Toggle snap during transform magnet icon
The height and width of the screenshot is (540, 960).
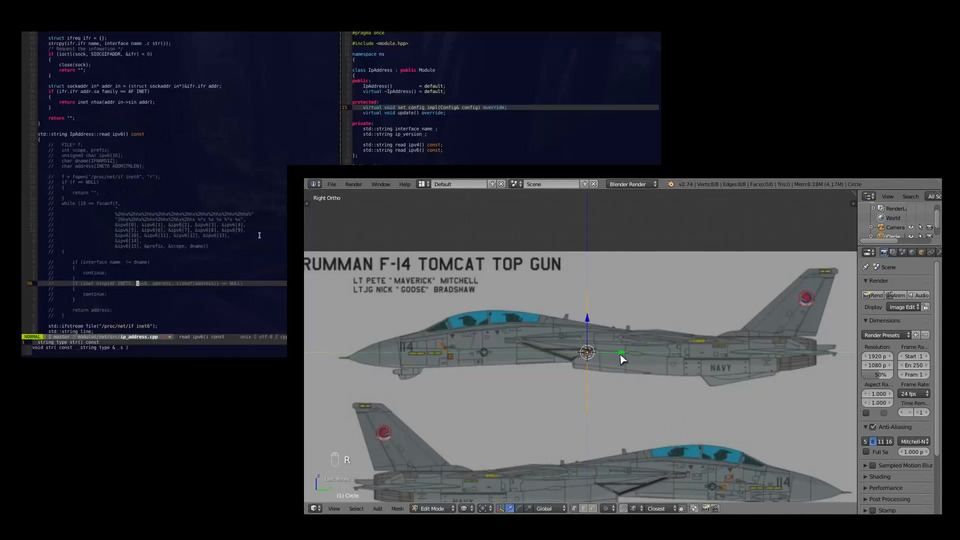pyautogui.click(x=623, y=508)
